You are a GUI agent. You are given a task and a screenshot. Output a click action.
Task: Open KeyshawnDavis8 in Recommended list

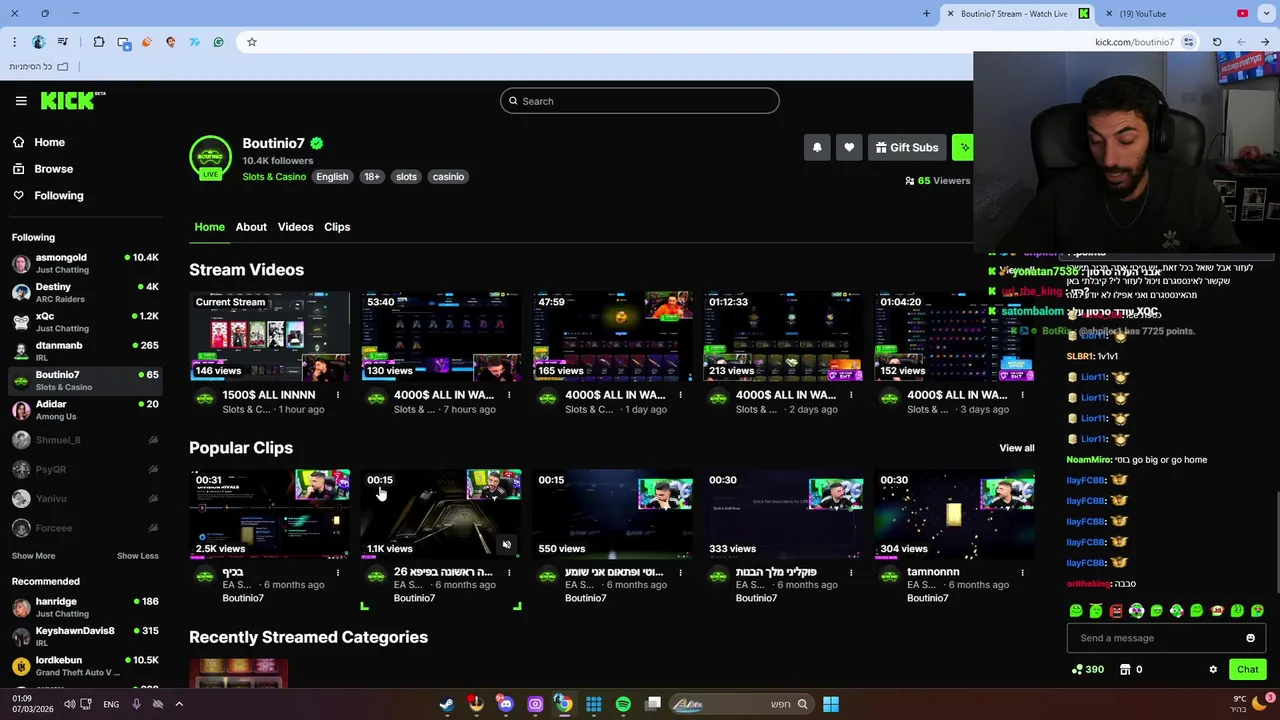pos(85,636)
